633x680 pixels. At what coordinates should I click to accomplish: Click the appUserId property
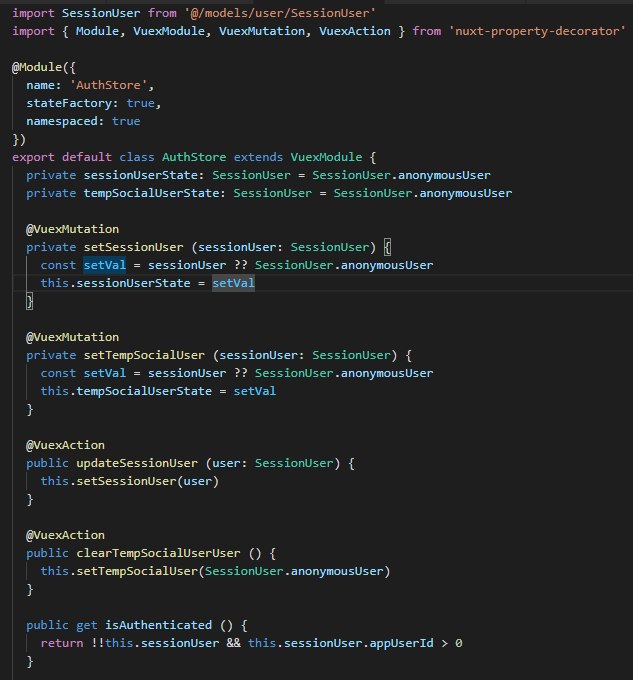coord(401,643)
